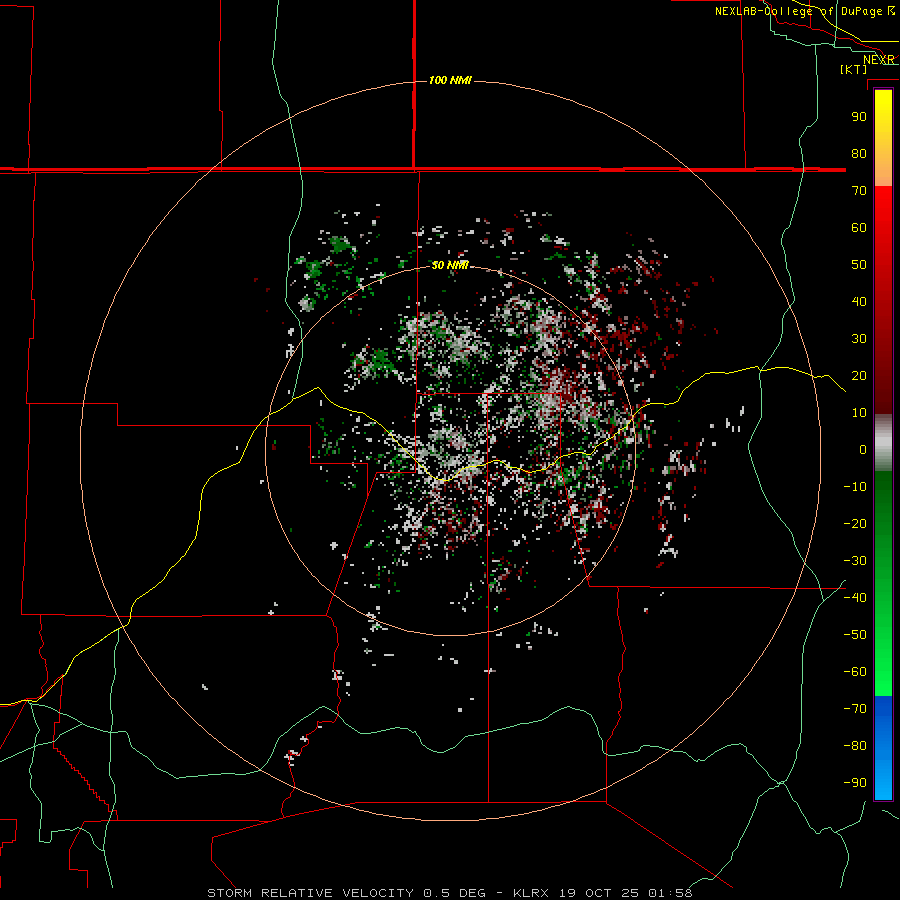Click the 10 value on velocity scale
Image resolution: width=900 pixels, height=900 pixels.
pos(859,413)
